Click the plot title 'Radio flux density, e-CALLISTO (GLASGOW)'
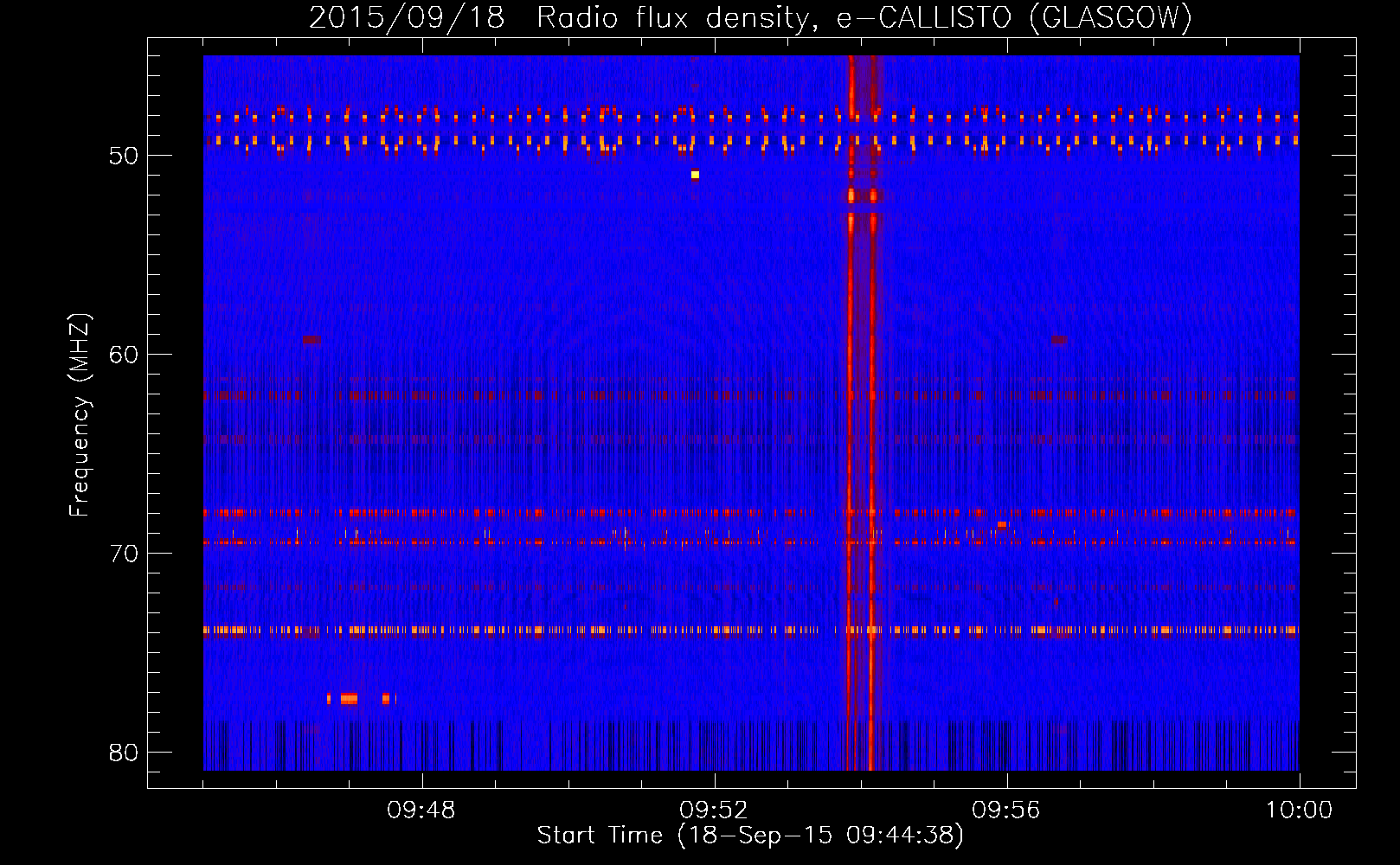 [865, 17]
